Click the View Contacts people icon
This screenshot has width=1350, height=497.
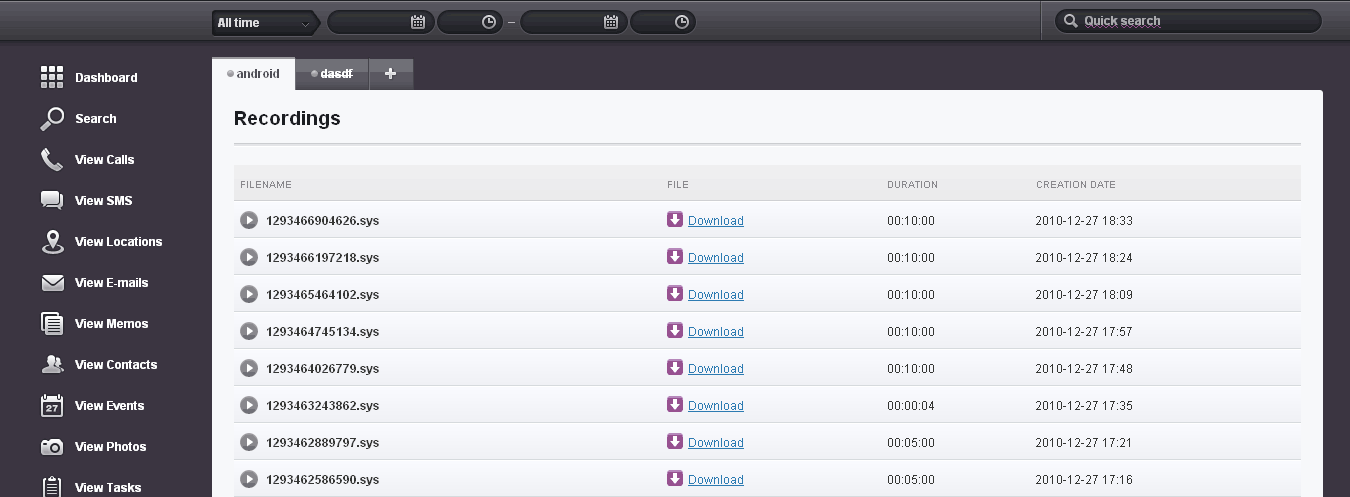coord(52,365)
